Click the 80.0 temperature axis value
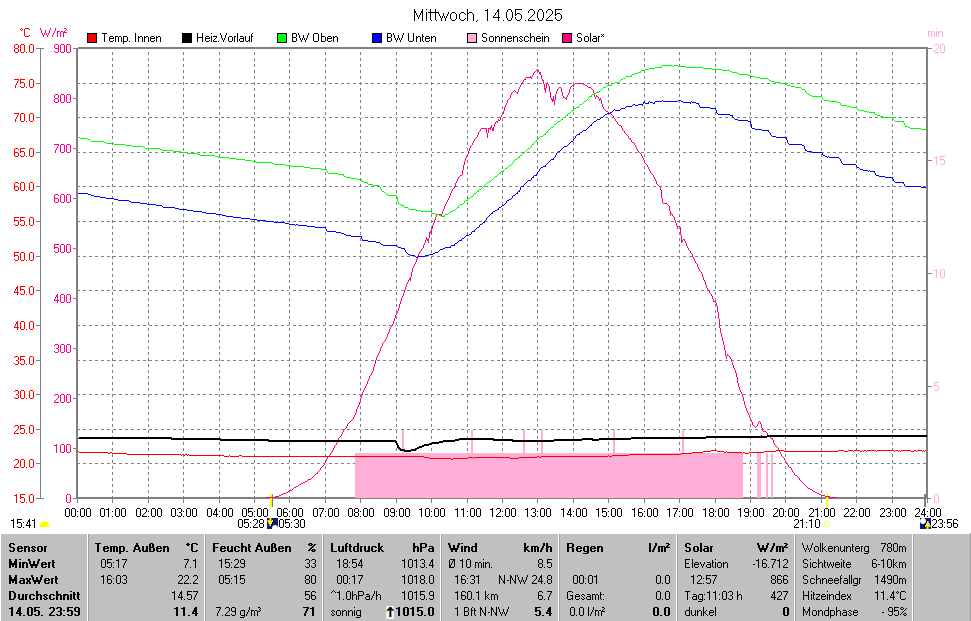 [24, 48]
